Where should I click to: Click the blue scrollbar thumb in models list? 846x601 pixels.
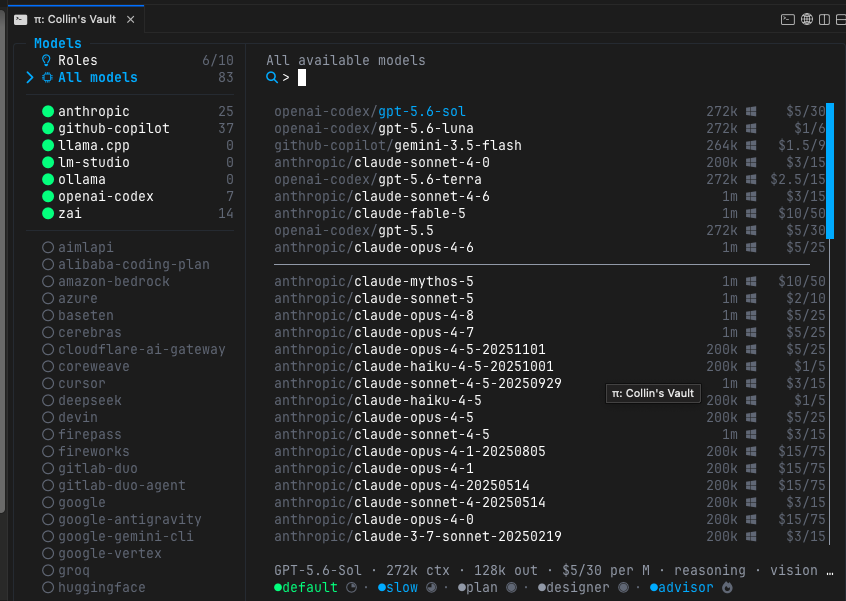click(830, 171)
